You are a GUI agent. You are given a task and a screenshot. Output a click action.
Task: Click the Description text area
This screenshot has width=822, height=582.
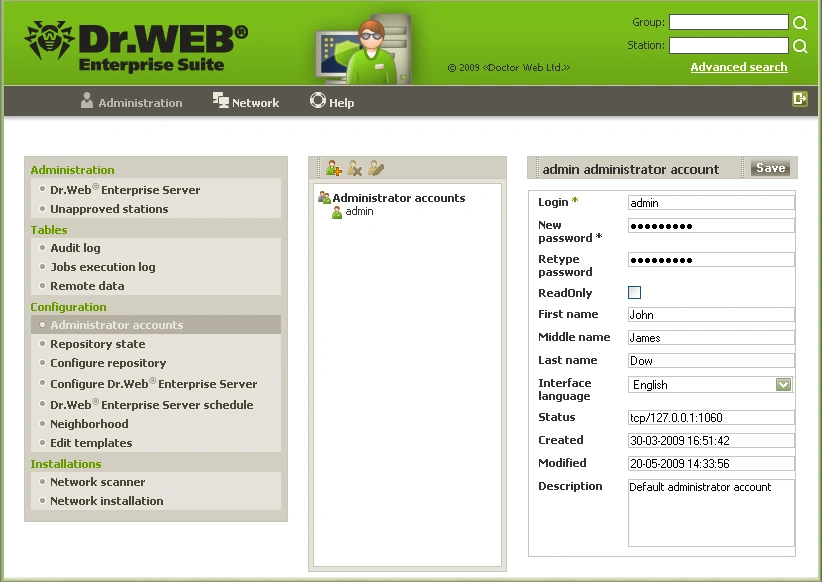coord(710,513)
